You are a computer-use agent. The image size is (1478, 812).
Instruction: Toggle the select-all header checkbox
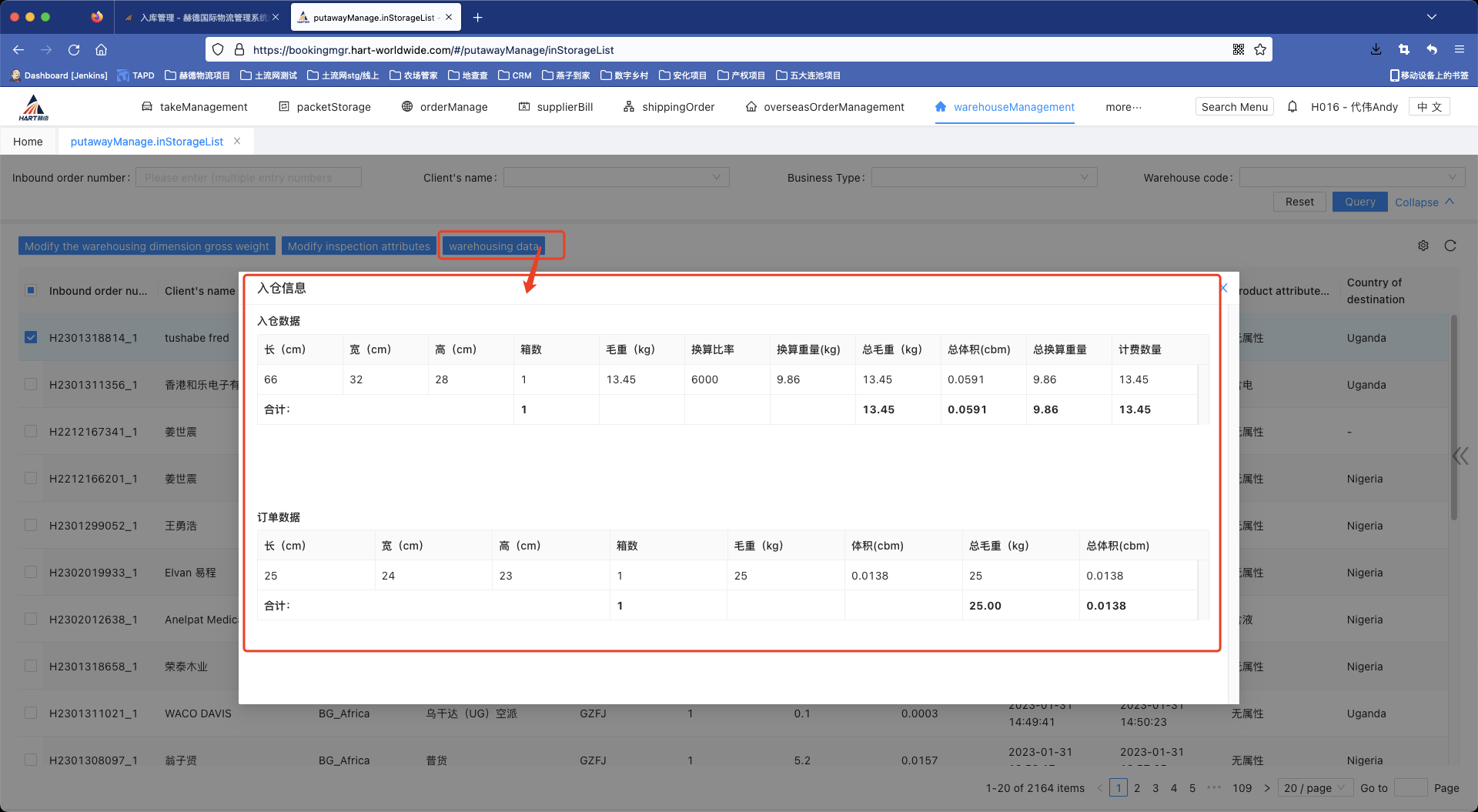point(31,290)
